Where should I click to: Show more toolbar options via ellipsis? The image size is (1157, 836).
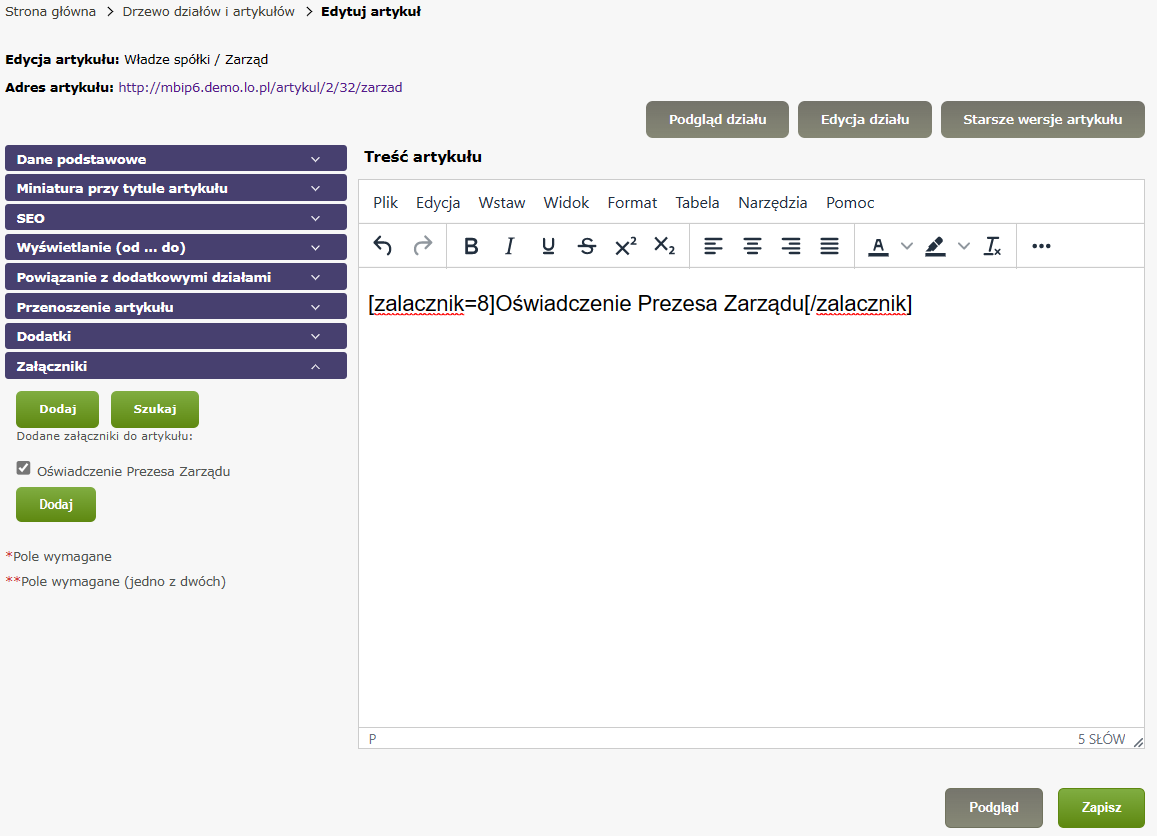pos(1041,246)
